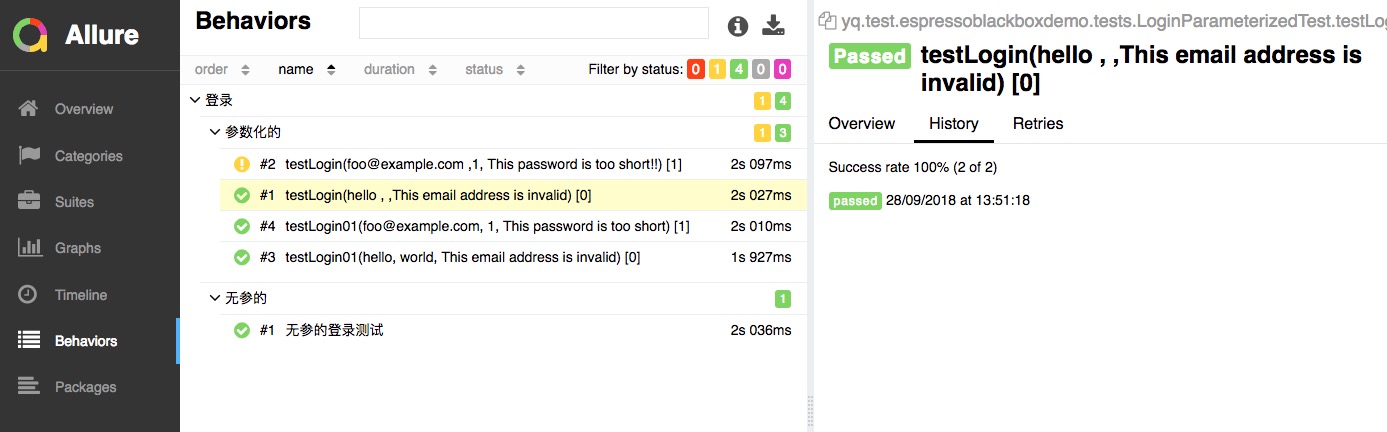Image resolution: width=1387 pixels, height=432 pixels.
Task: Open the Overview home icon
Action: (28, 108)
